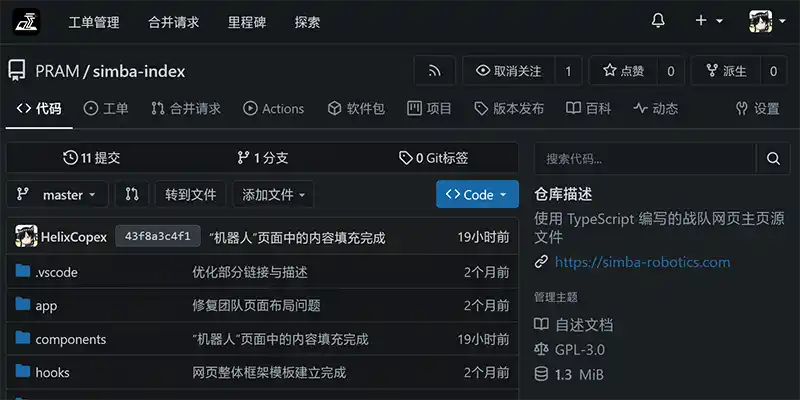Click the site logo in the top-left corner
This screenshot has width=800, height=400.
27,22
